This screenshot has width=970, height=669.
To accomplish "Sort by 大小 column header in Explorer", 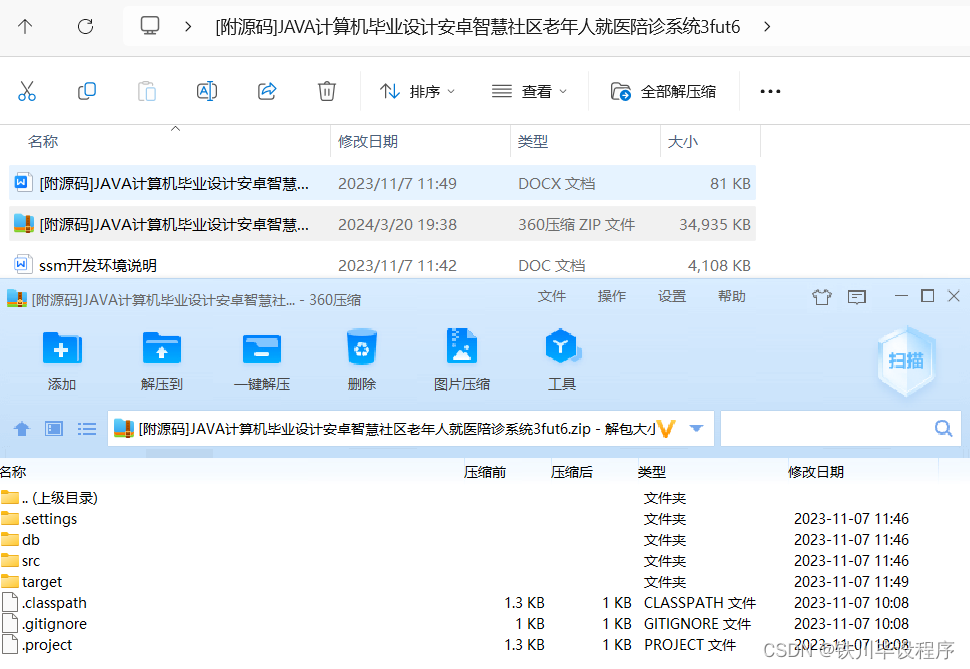I will [682, 141].
